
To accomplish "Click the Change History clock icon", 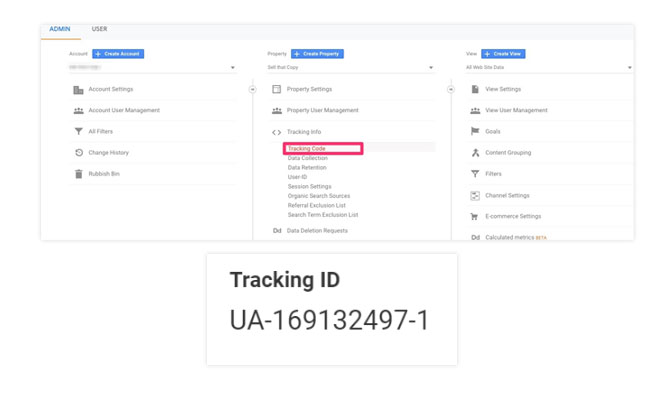I will (79, 152).
